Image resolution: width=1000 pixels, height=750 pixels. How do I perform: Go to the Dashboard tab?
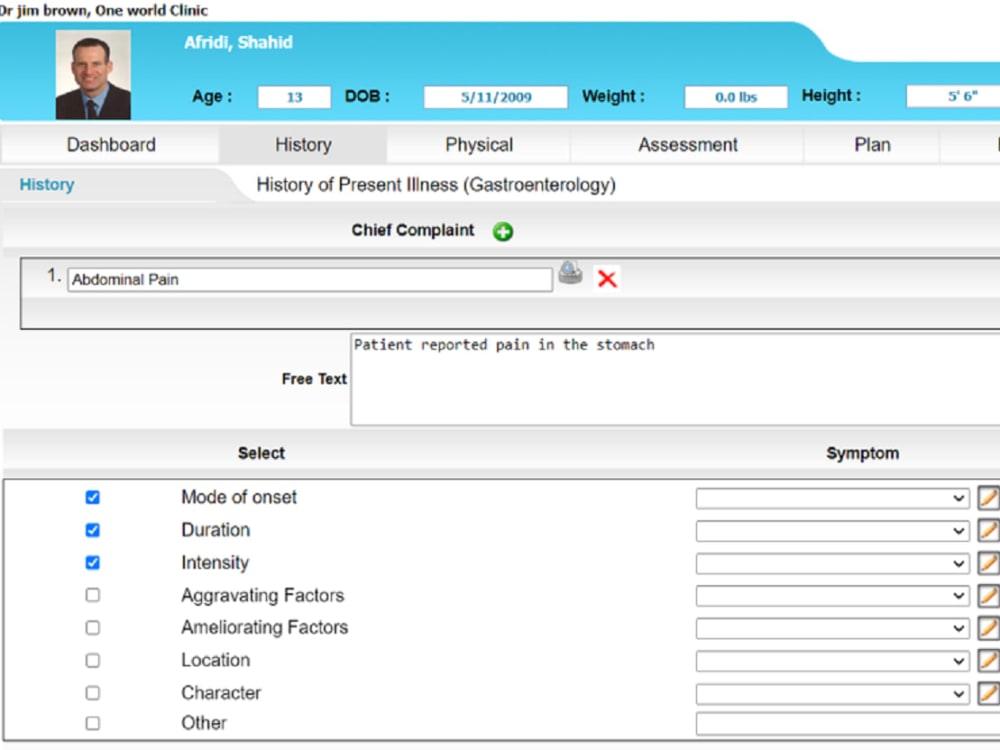111,144
